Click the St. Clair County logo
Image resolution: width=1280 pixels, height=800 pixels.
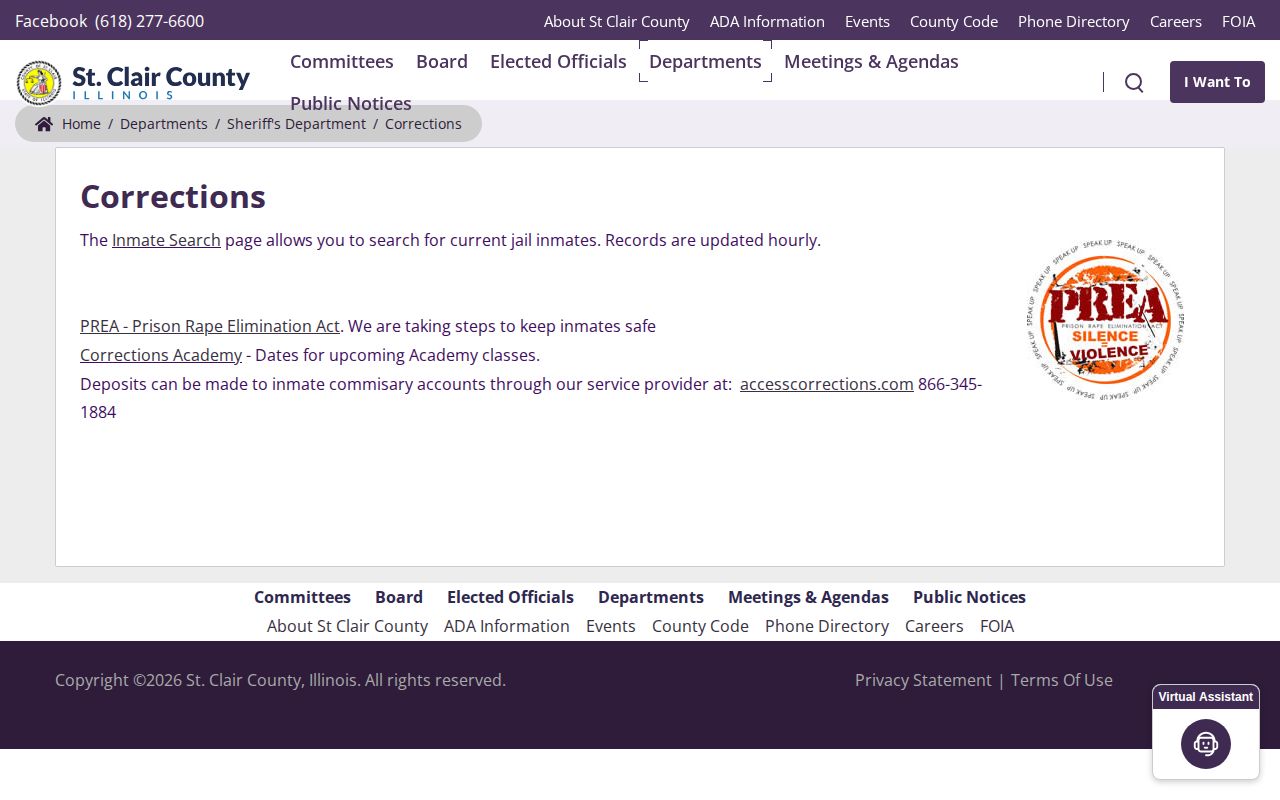[133, 82]
